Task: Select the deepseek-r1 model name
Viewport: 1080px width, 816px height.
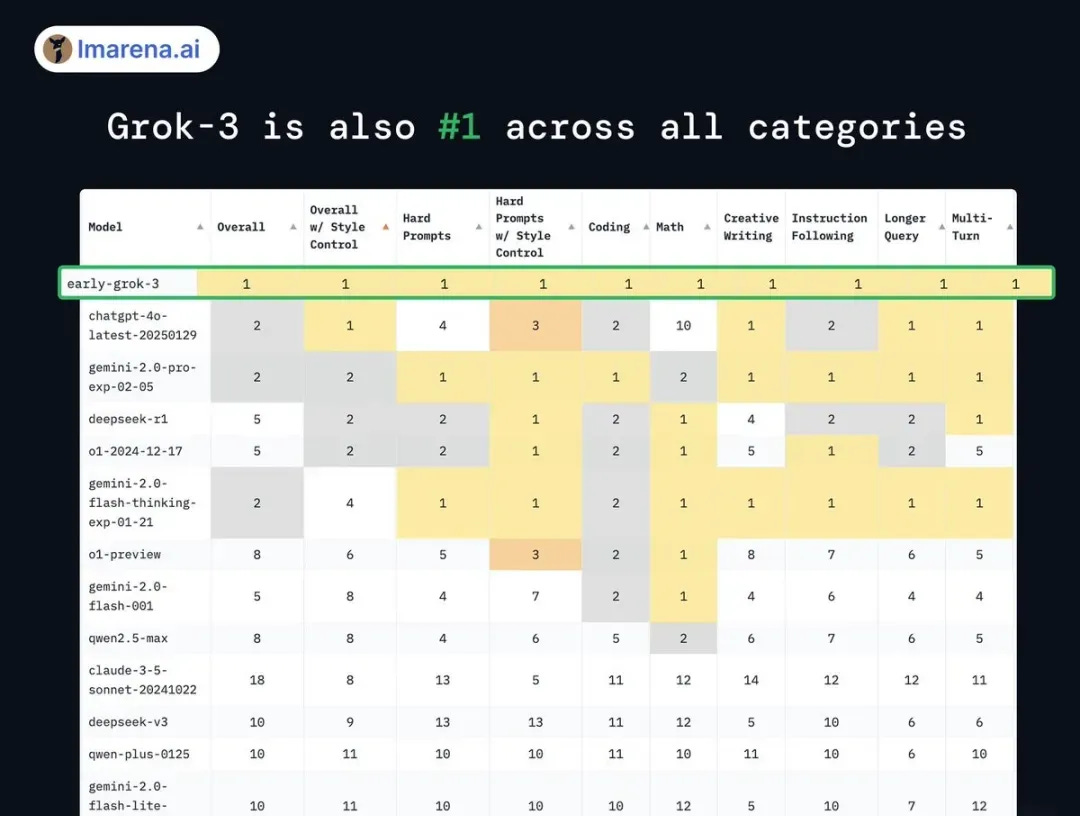Action: tap(127, 419)
